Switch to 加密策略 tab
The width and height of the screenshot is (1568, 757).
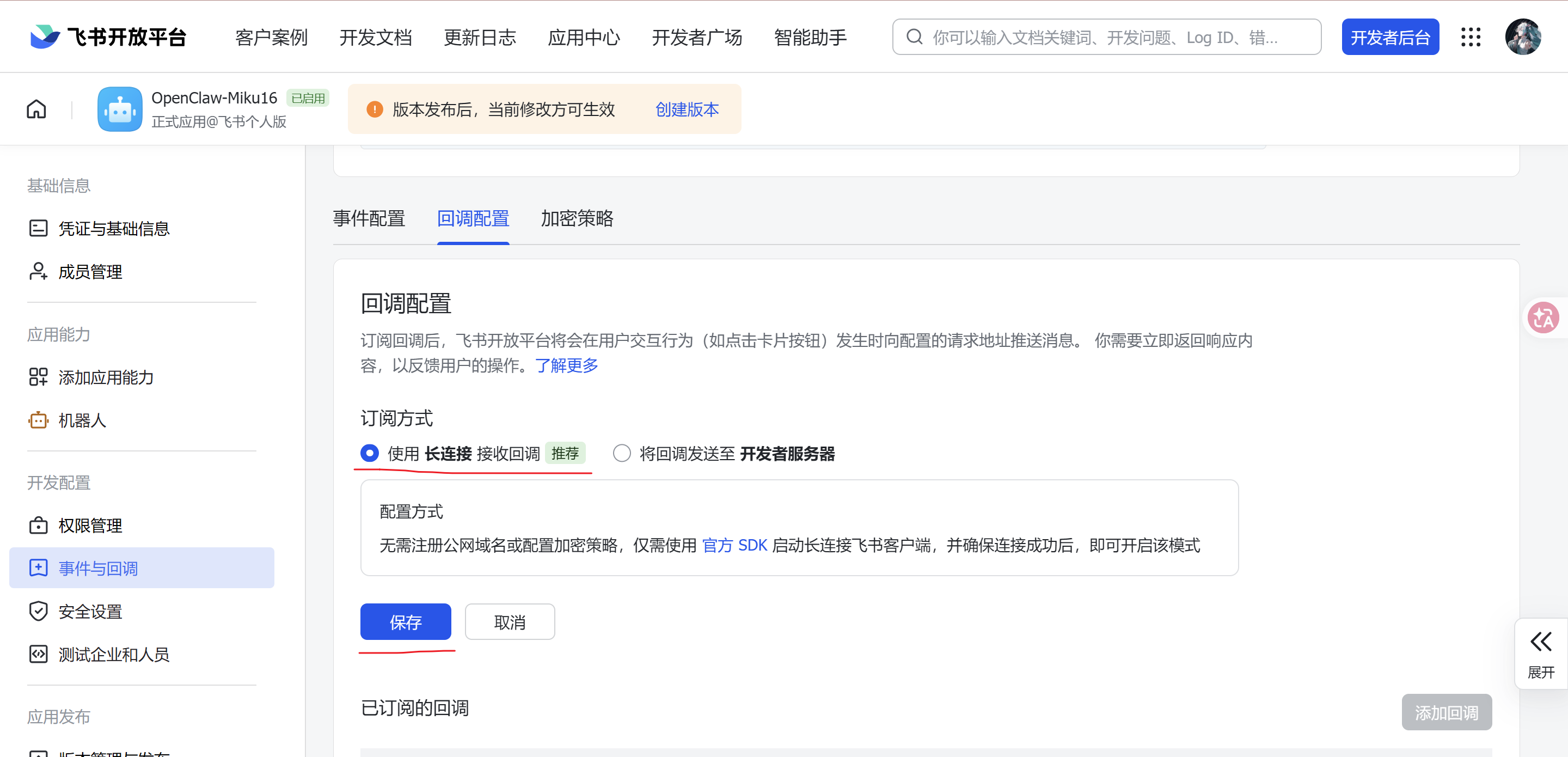[x=577, y=218]
